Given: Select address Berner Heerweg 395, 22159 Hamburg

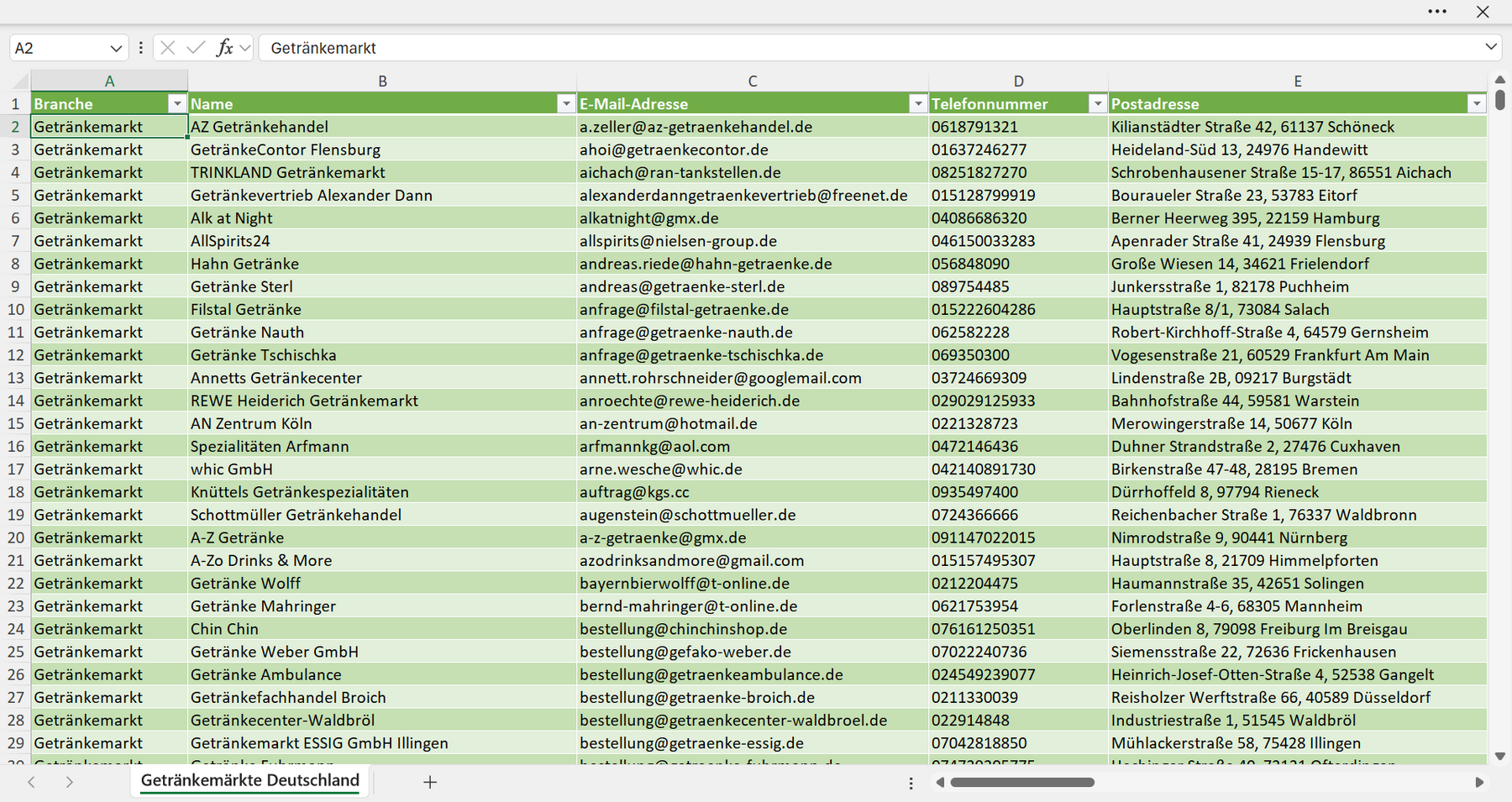Looking at the screenshot, I should [x=1298, y=218].
